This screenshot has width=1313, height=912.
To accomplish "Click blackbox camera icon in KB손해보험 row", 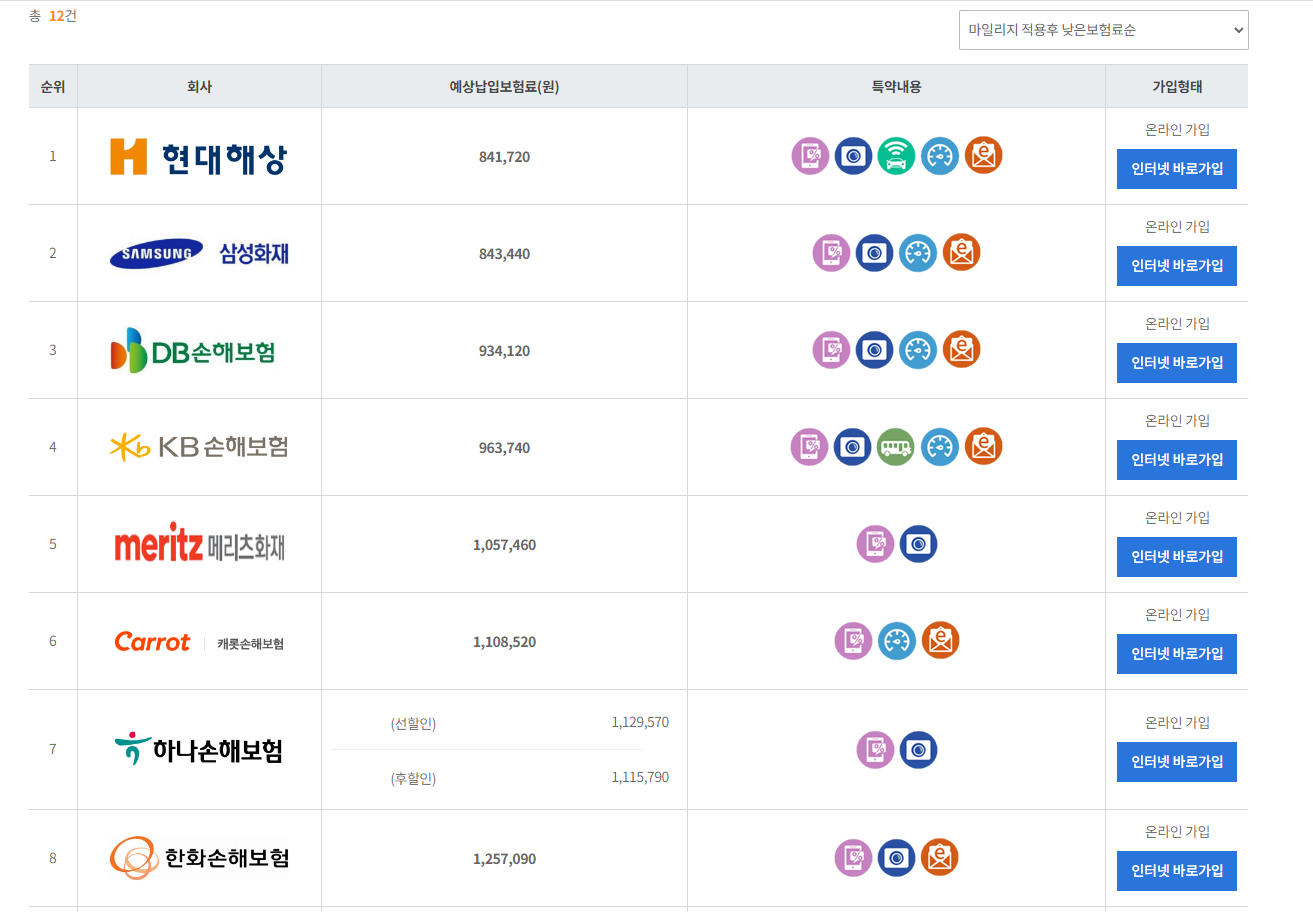I will [x=853, y=447].
